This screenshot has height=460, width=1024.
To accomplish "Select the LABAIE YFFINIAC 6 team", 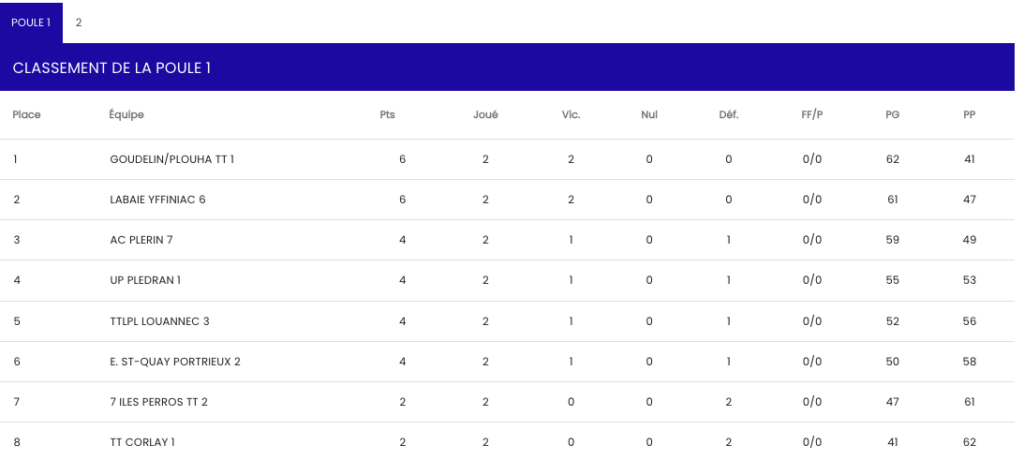I will 157,199.
